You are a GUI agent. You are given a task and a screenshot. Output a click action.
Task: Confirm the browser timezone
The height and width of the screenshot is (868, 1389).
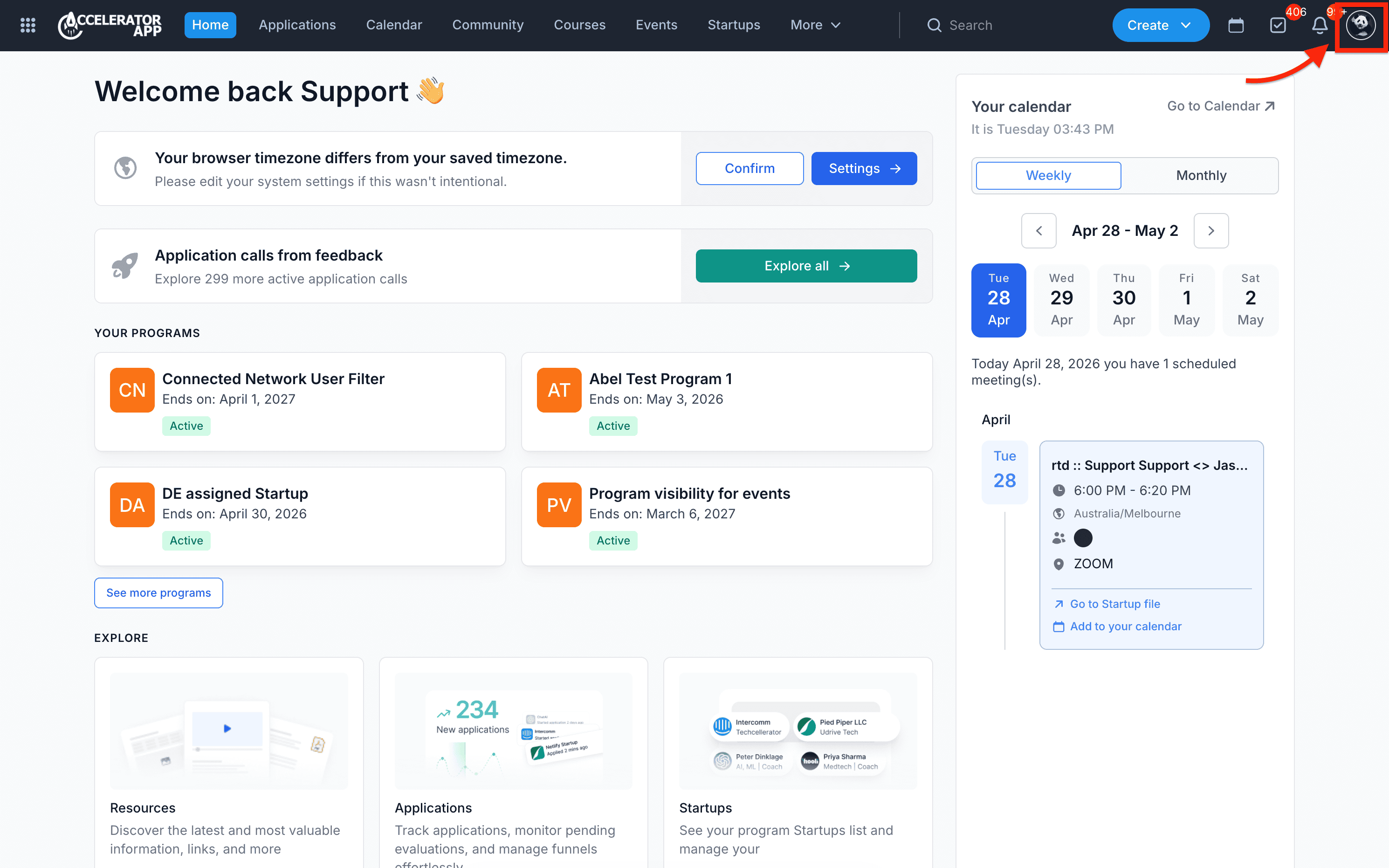(749, 168)
